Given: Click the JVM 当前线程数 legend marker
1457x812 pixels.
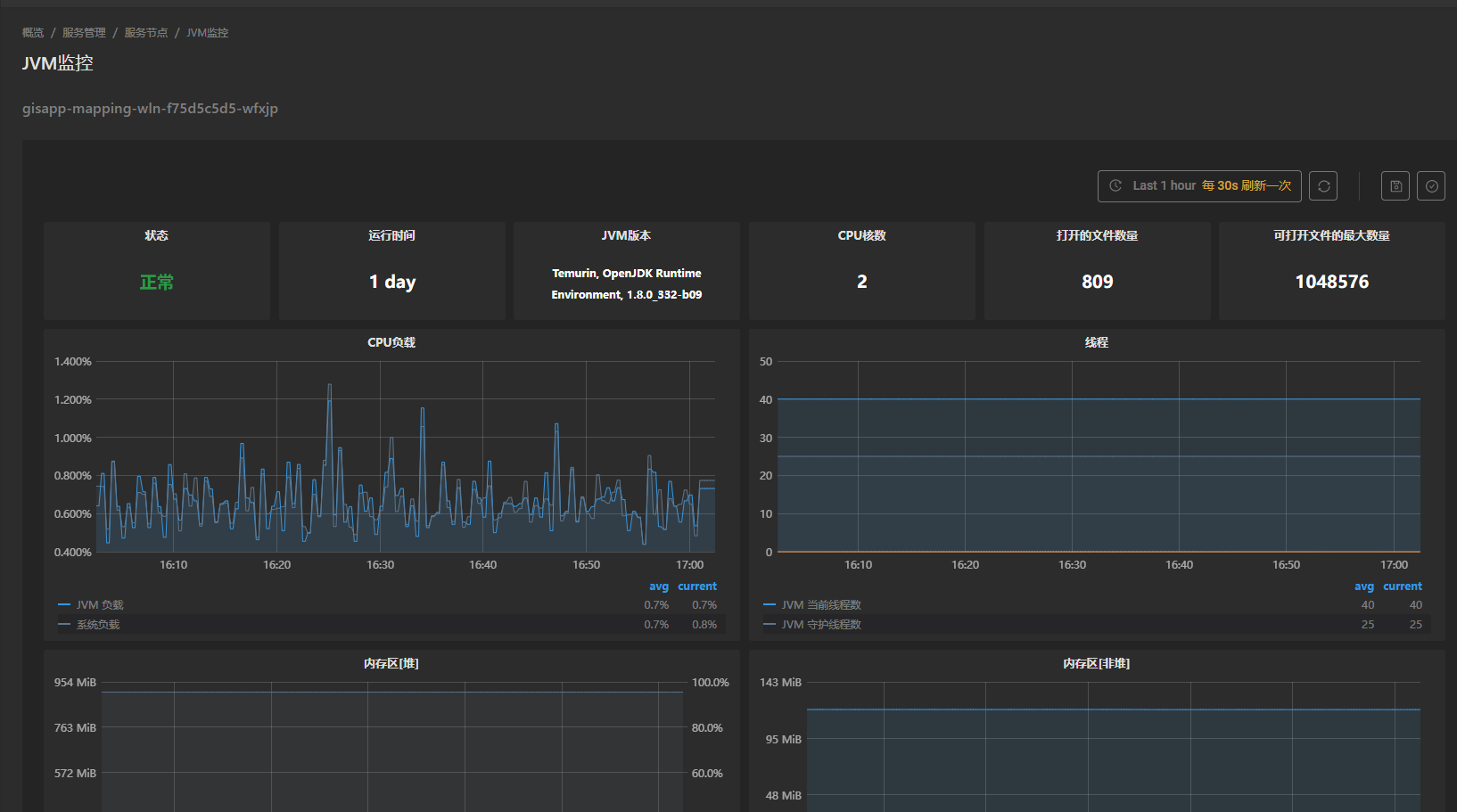Looking at the screenshot, I should coord(769,604).
